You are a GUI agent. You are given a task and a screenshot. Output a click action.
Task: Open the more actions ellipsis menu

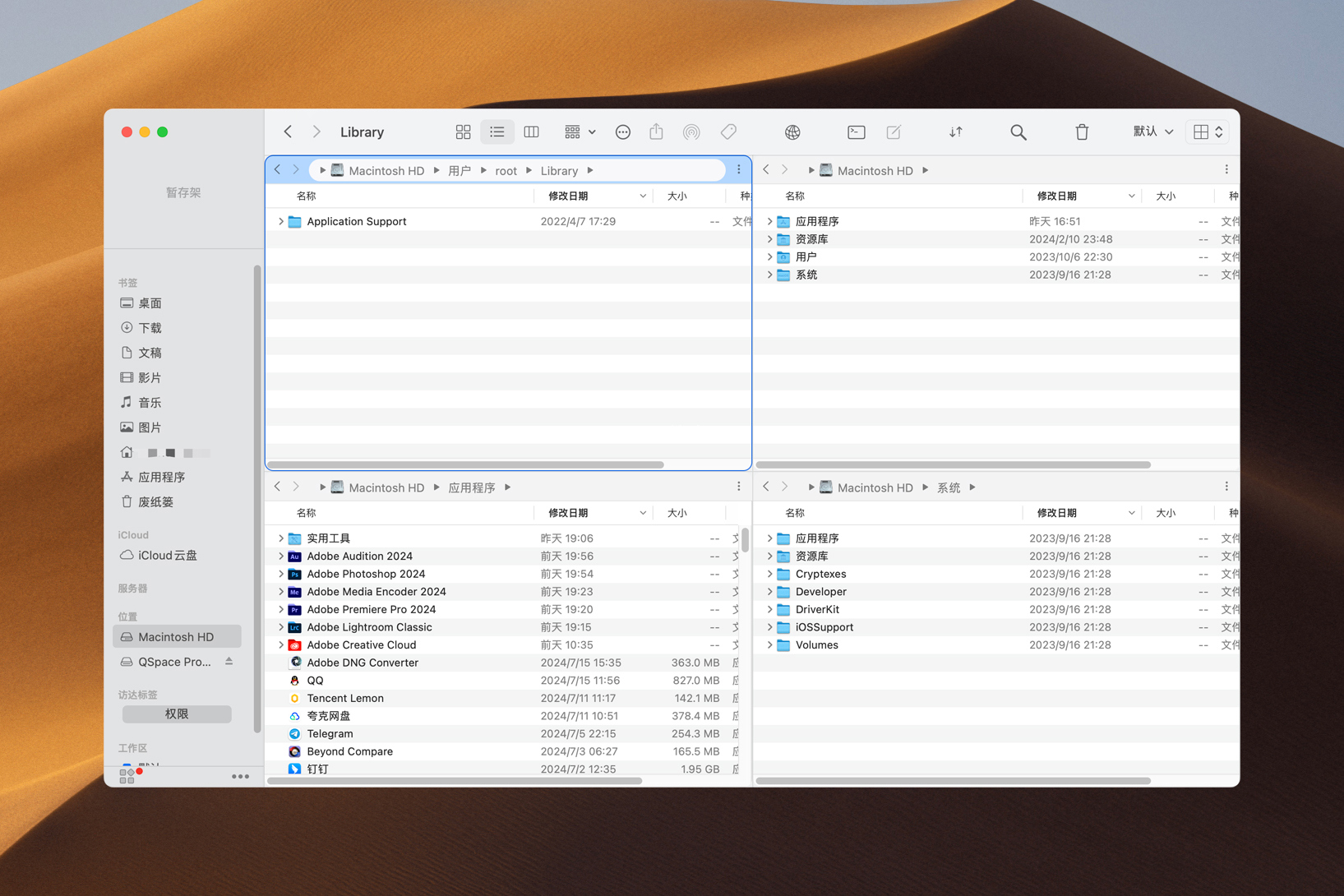tap(623, 132)
